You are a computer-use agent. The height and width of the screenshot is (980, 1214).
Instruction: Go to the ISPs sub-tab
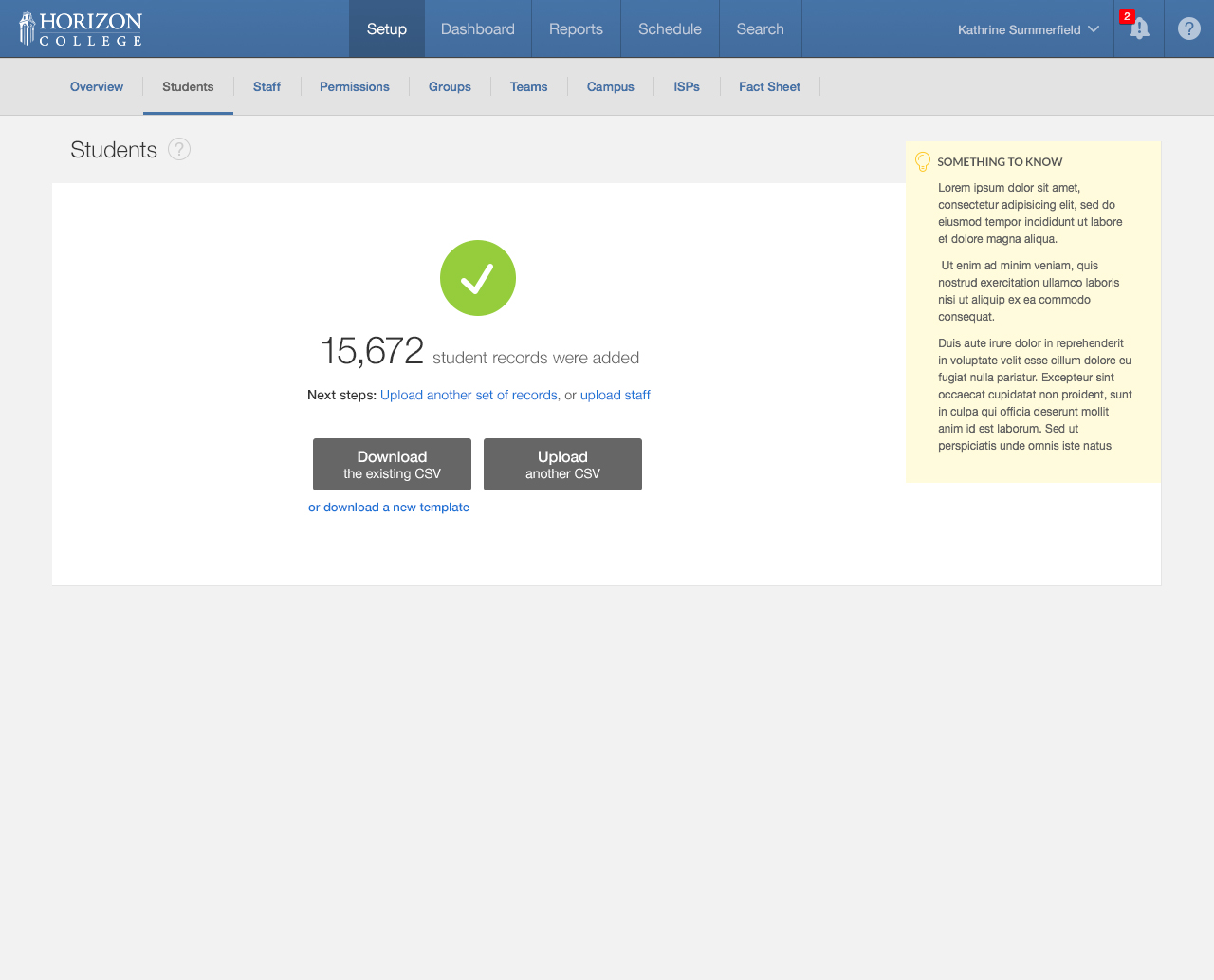coord(687,86)
